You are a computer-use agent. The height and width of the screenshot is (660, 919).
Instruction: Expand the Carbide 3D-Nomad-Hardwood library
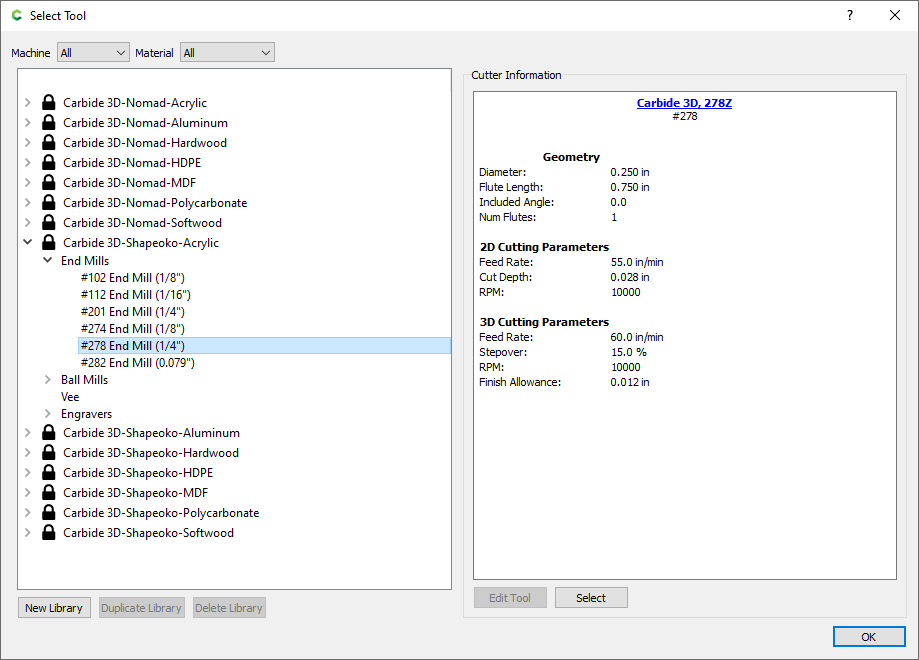28,142
